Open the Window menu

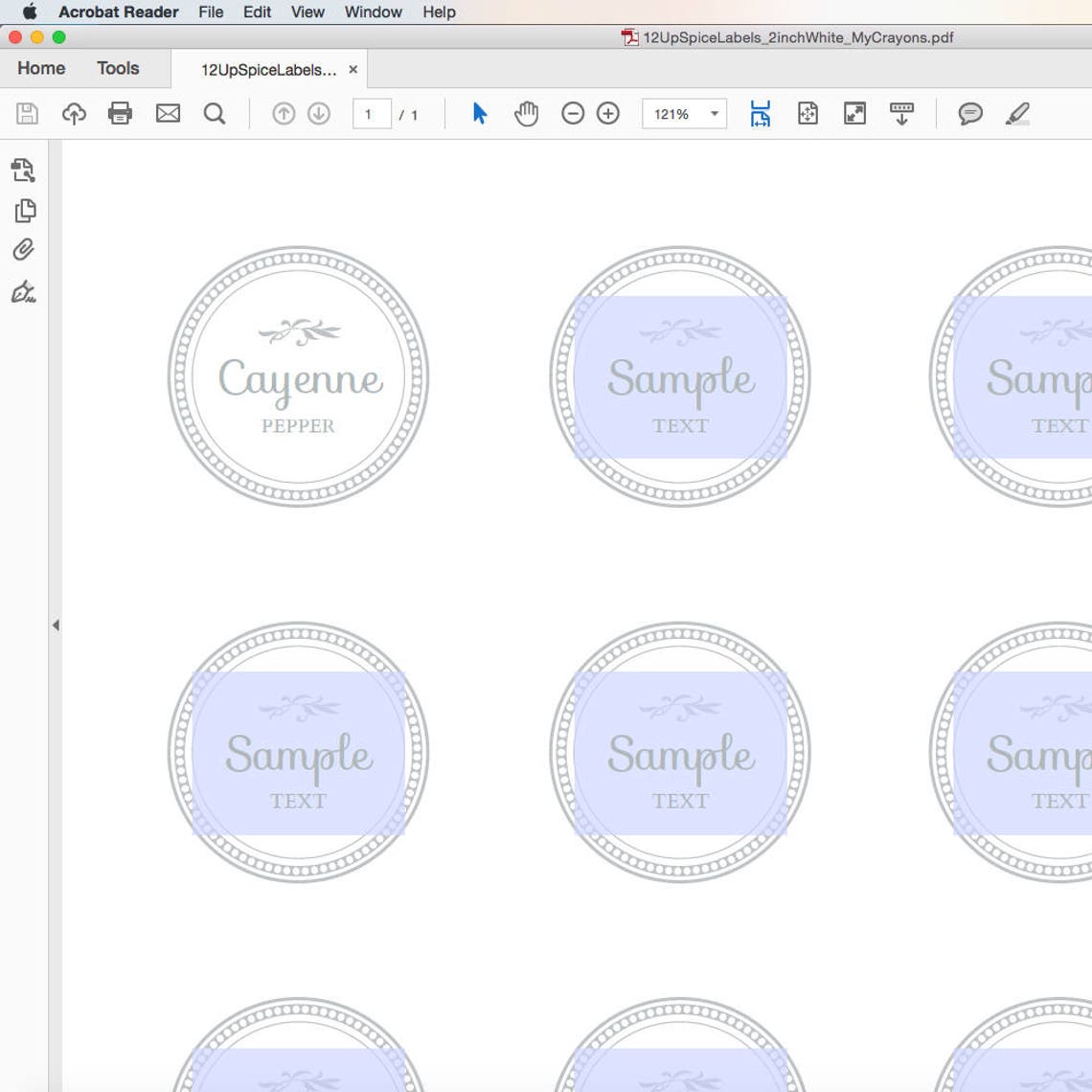pyautogui.click(x=373, y=11)
